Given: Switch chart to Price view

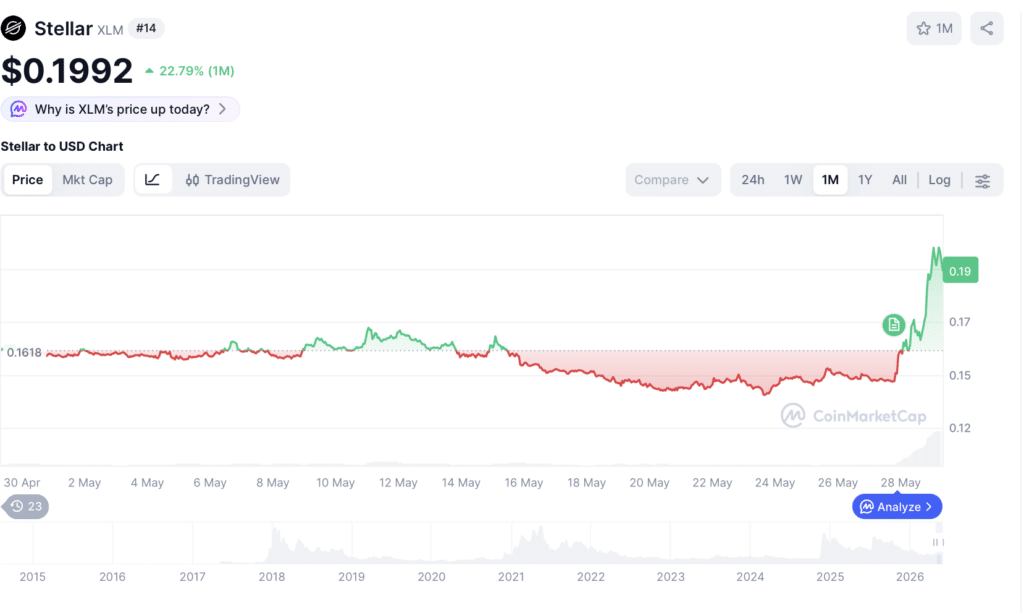Looking at the screenshot, I should click(x=27, y=180).
